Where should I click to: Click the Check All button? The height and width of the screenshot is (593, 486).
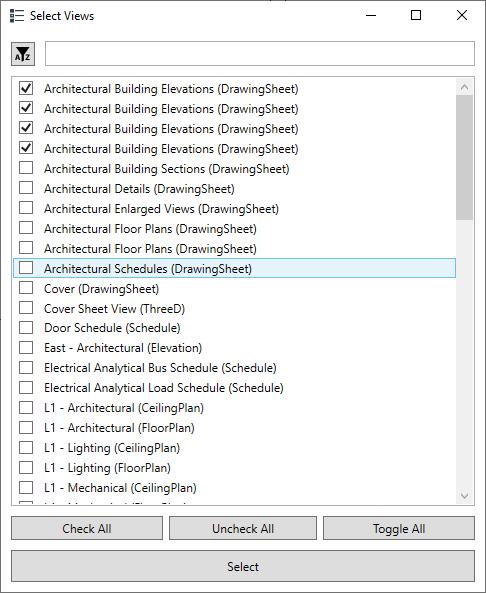(x=87, y=528)
